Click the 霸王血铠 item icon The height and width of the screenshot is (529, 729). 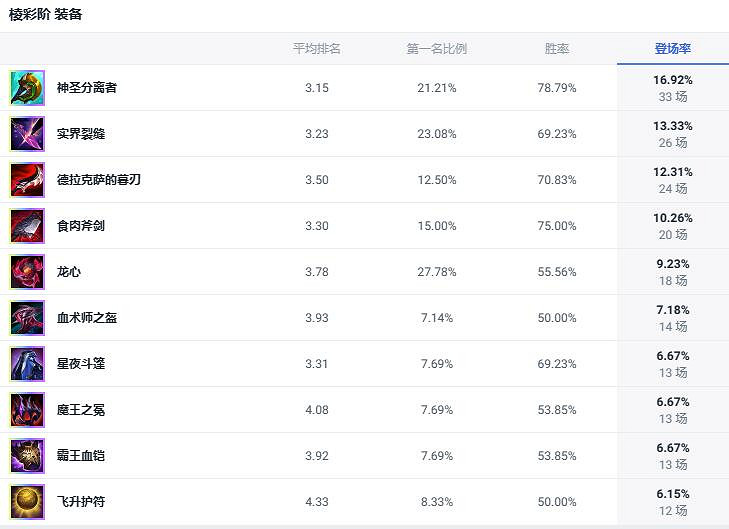coord(27,456)
